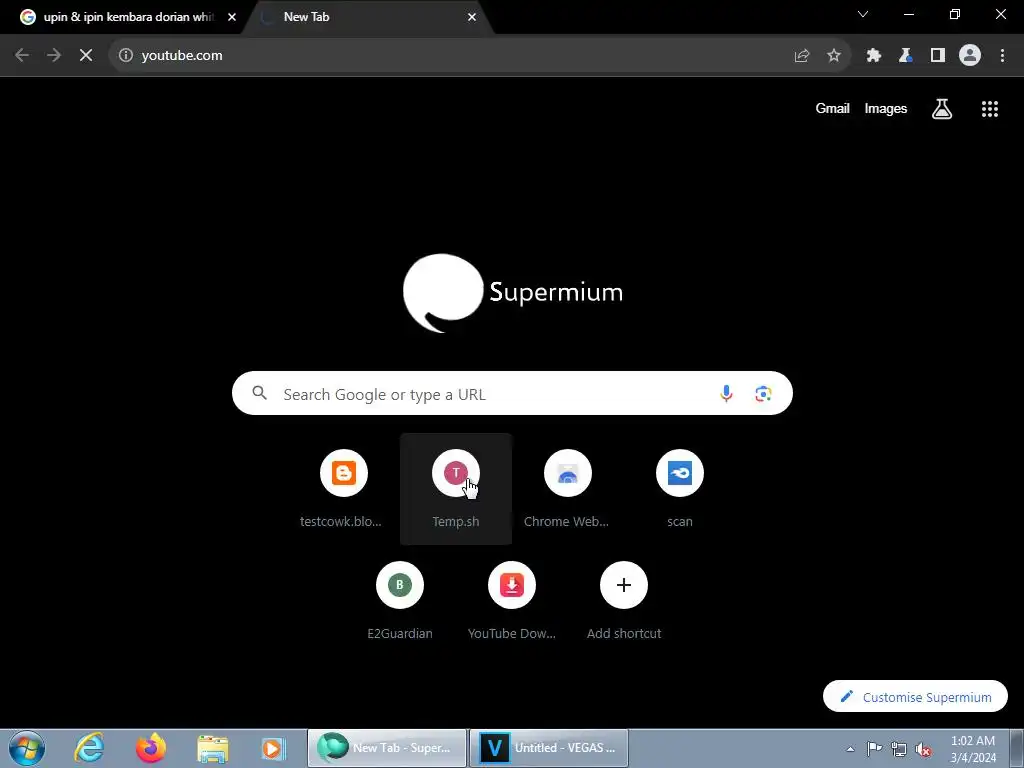The image size is (1024, 768).
Task: Open the YouTube Dow... shortcut
Action: point(512,600)
